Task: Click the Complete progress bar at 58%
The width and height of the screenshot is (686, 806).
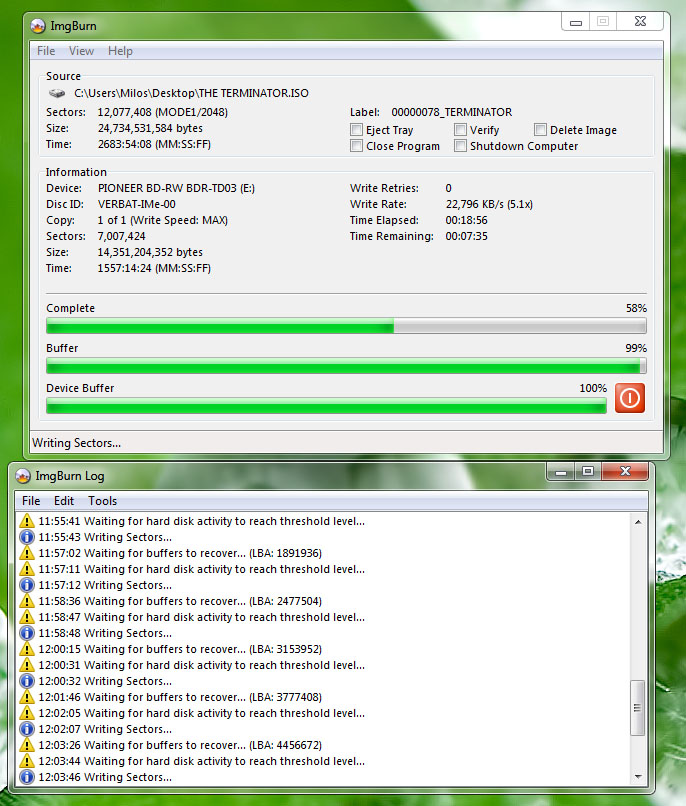Action: (x=346, y=325)
